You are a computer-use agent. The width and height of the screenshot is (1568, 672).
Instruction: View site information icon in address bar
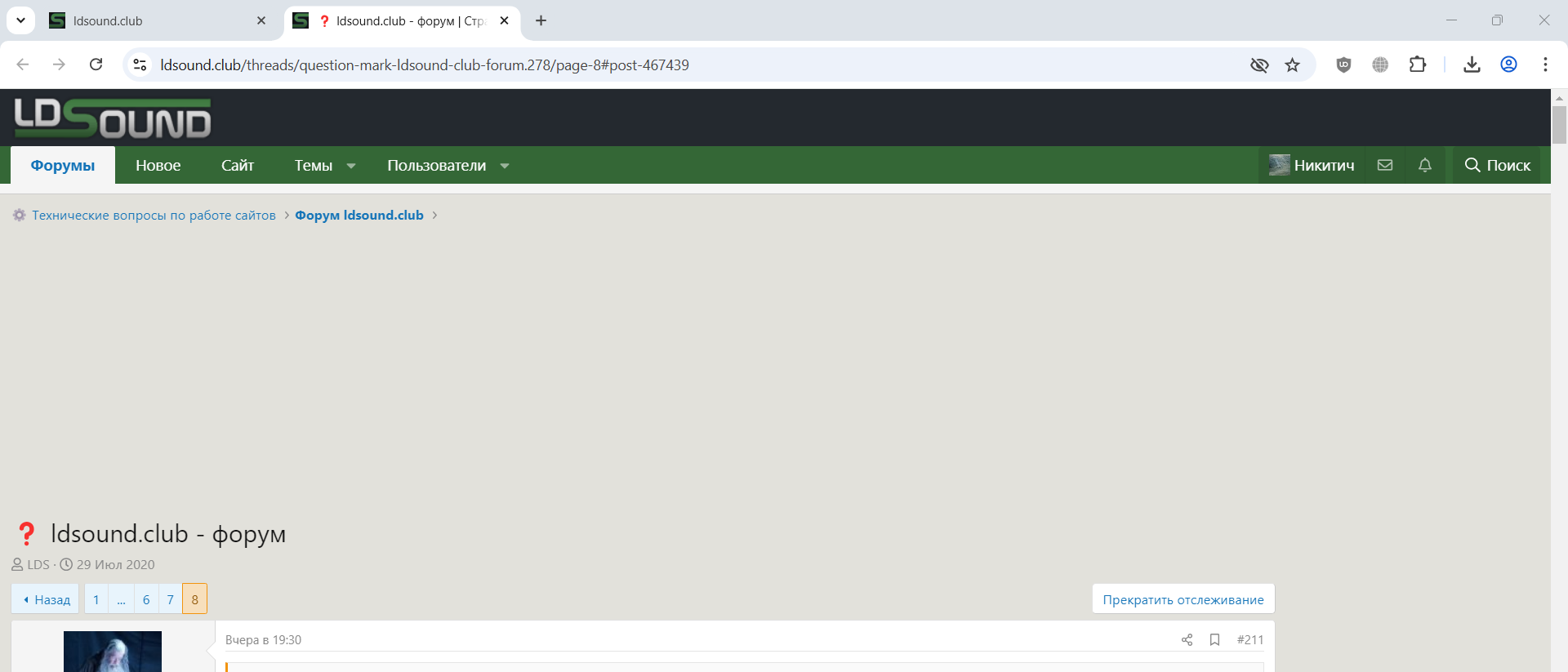pyautogui.click(x=140, y=65)
